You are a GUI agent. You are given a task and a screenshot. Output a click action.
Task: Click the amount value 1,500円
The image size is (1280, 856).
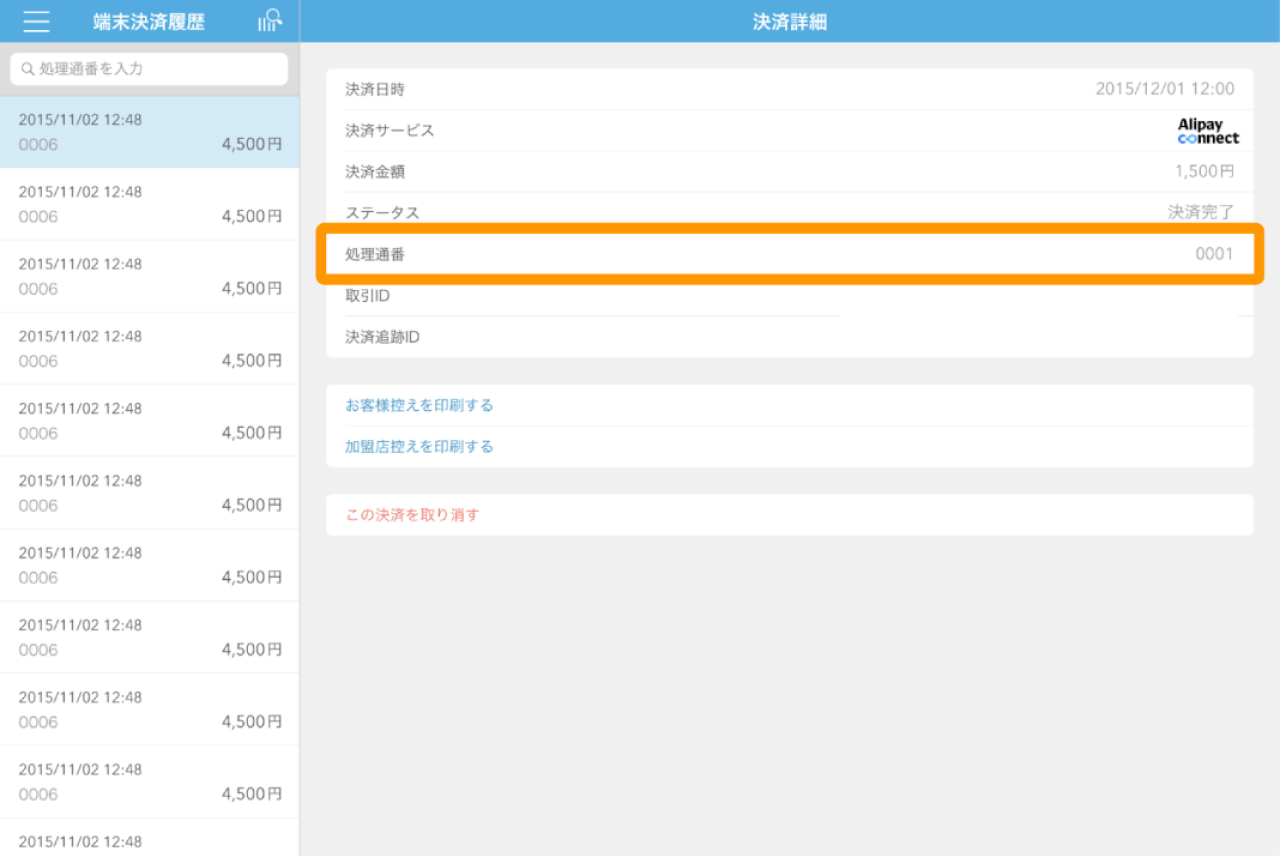click(1204, 172)
